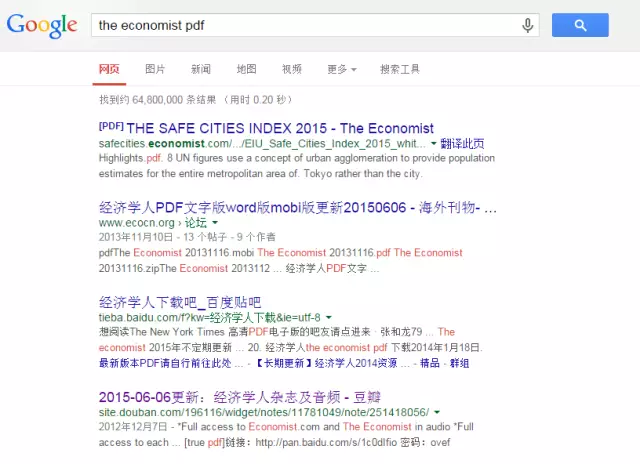The image size is (640, 464).
Task: Open the 经济学人PDF文字版word版mobi版 result
Action: 298,207
